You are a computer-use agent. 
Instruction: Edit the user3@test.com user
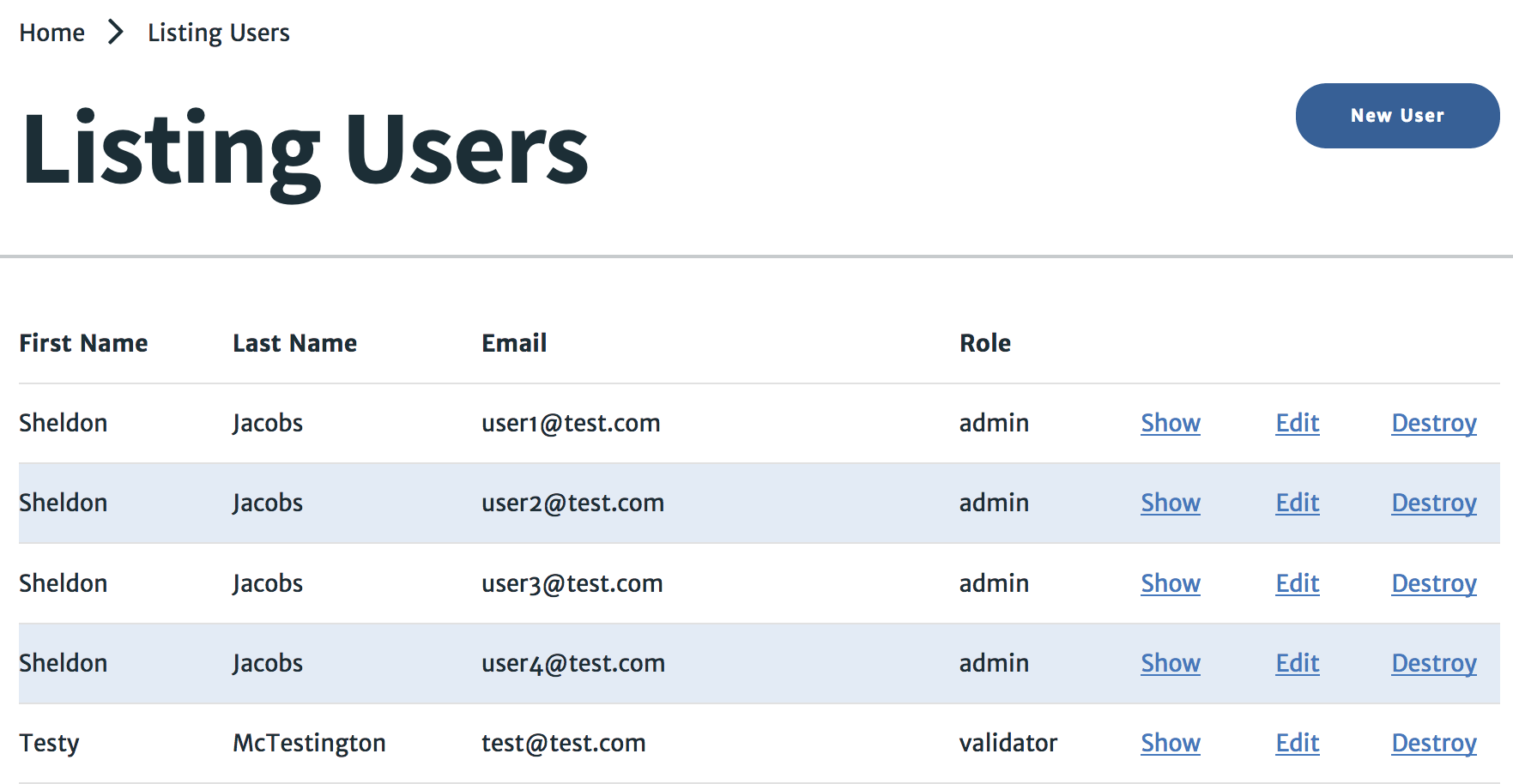click(x=1297, y=583)
